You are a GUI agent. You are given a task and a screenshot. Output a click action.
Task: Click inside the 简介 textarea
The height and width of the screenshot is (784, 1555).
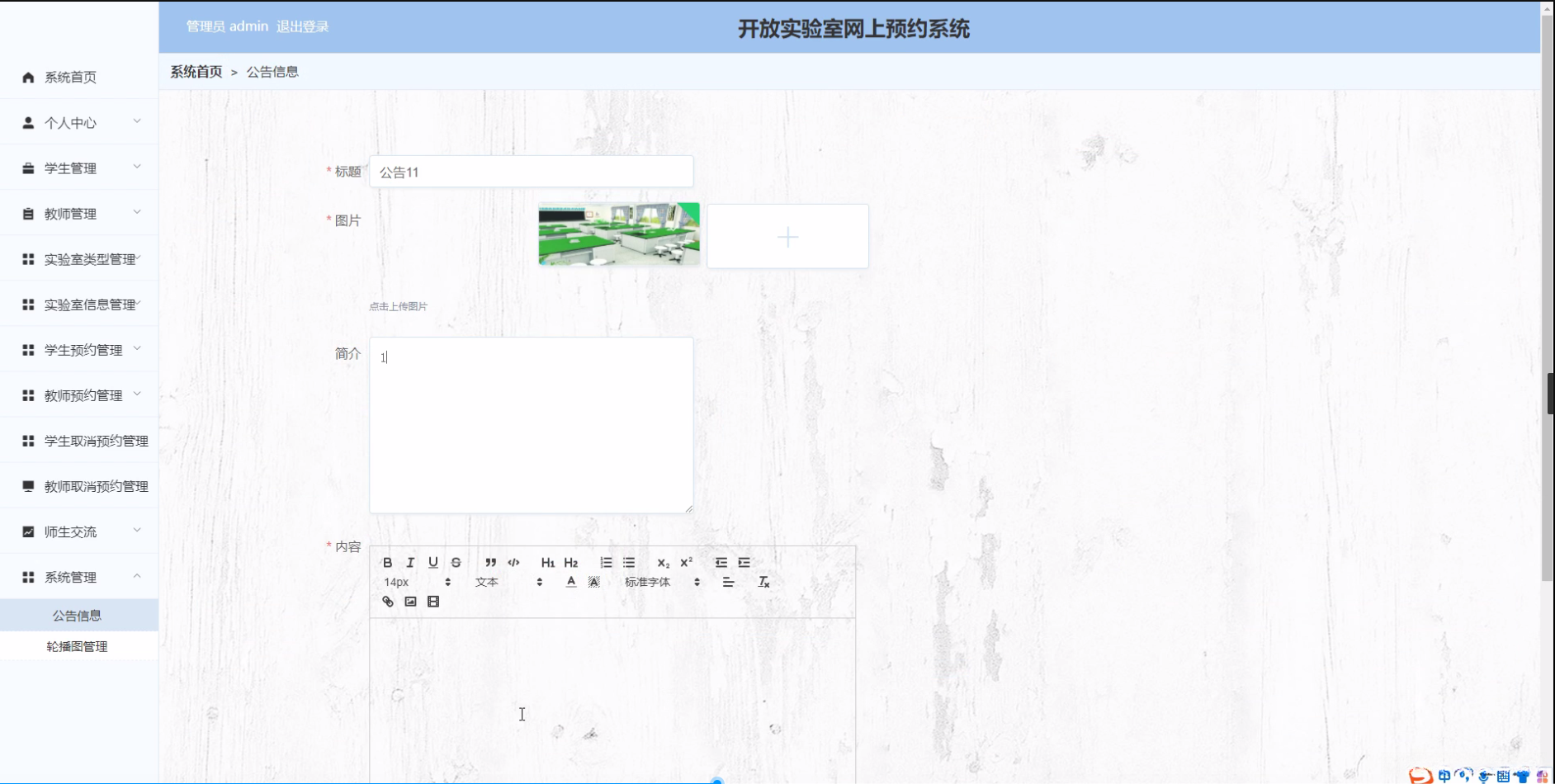pos(532,425)
